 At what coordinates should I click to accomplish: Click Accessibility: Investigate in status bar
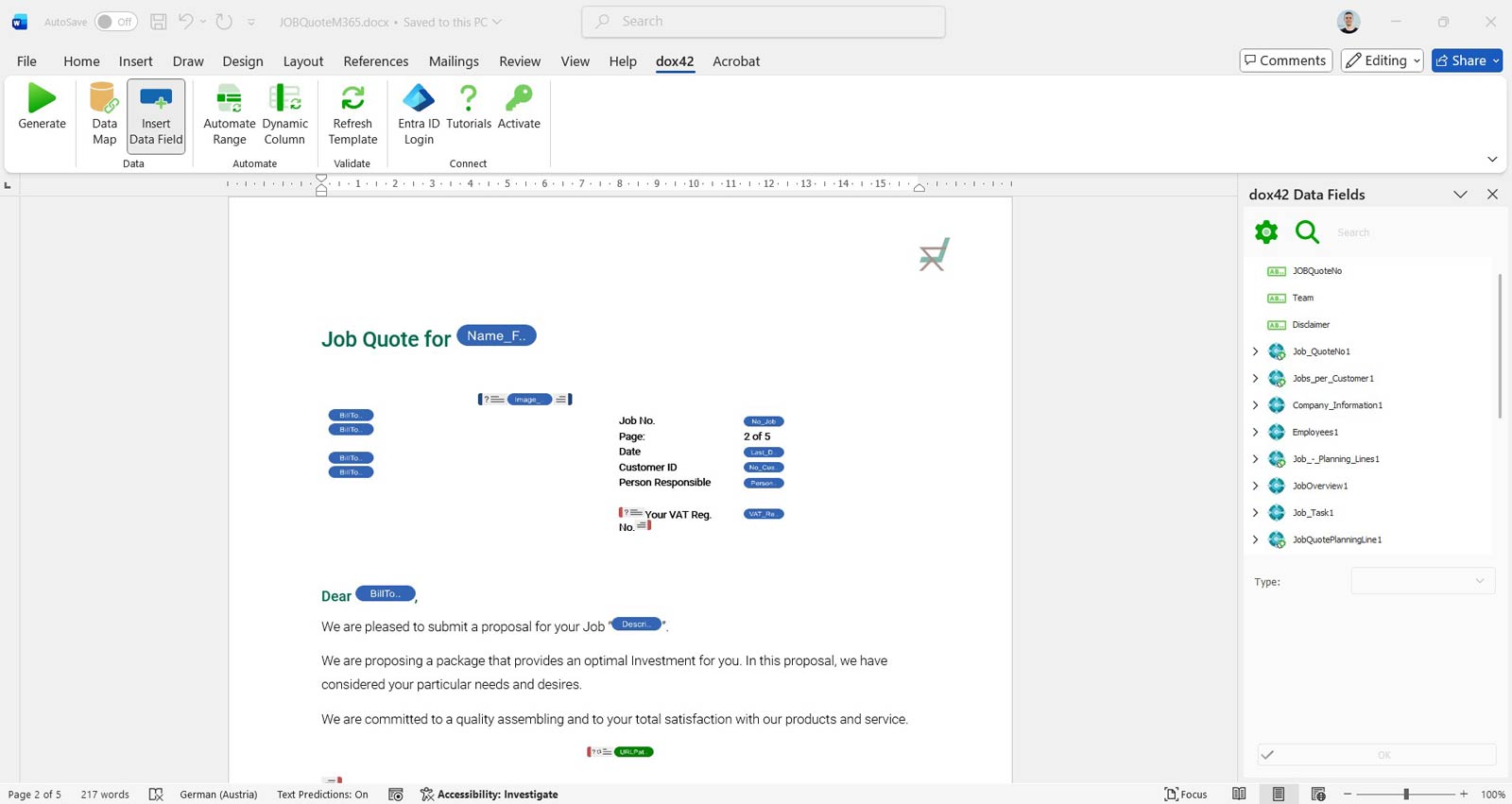pyautogui.click(x=489, y=795)
